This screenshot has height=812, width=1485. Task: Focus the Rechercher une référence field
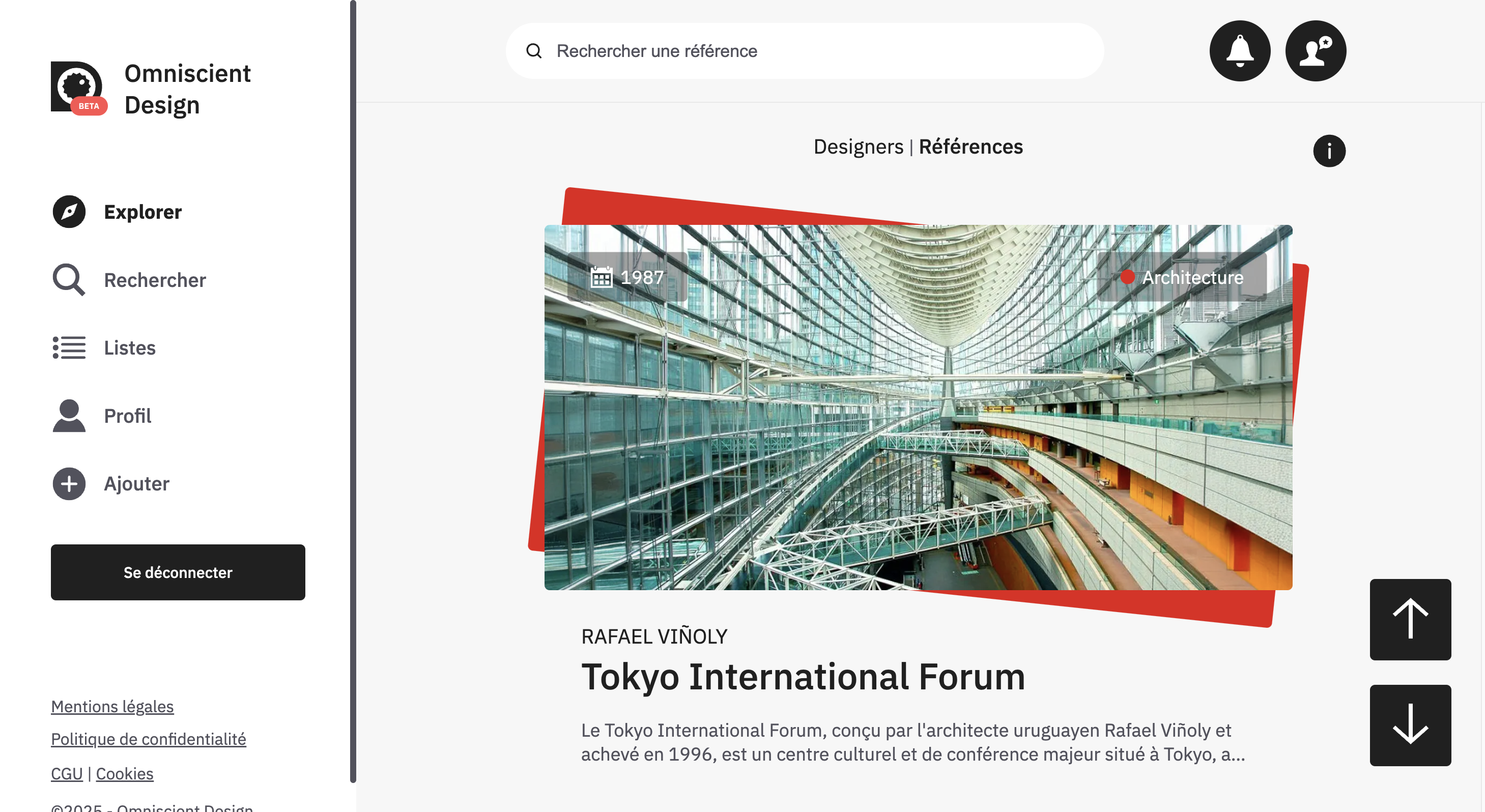805,51
